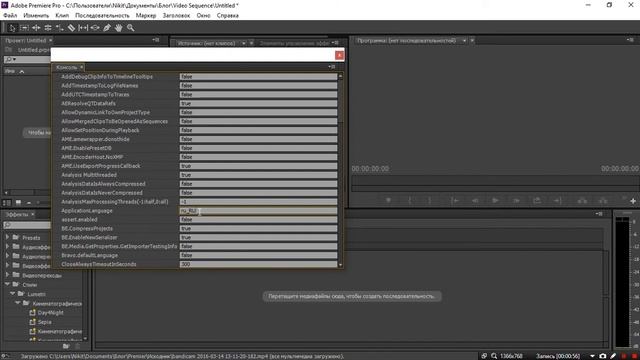640x360 pixels.
Task: Click Mark In bracket button
Action: [x=410, y=200]
